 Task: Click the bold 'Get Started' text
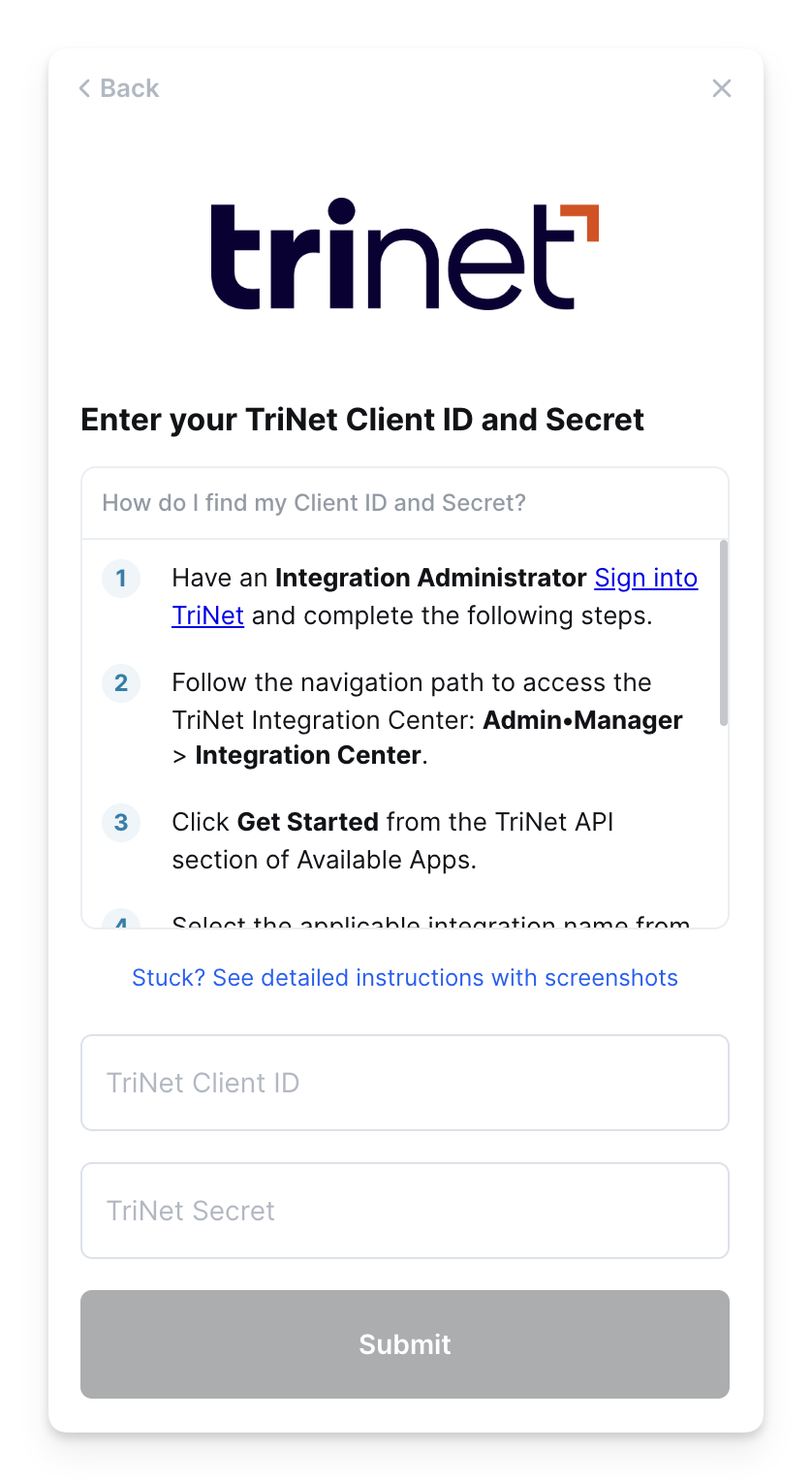click(x=307, y=823)
